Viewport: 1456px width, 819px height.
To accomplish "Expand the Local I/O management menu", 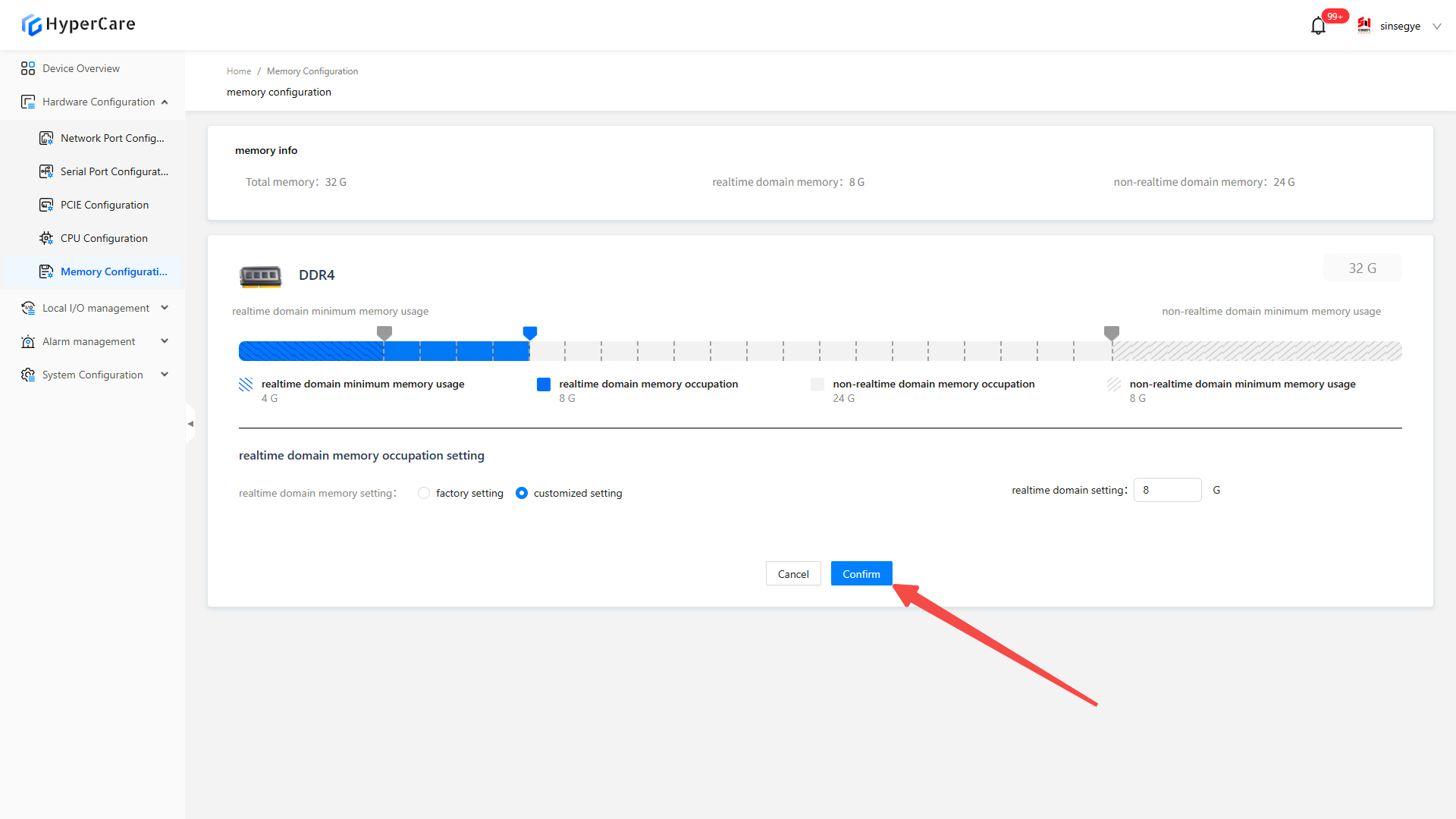I will pos(165,308).
